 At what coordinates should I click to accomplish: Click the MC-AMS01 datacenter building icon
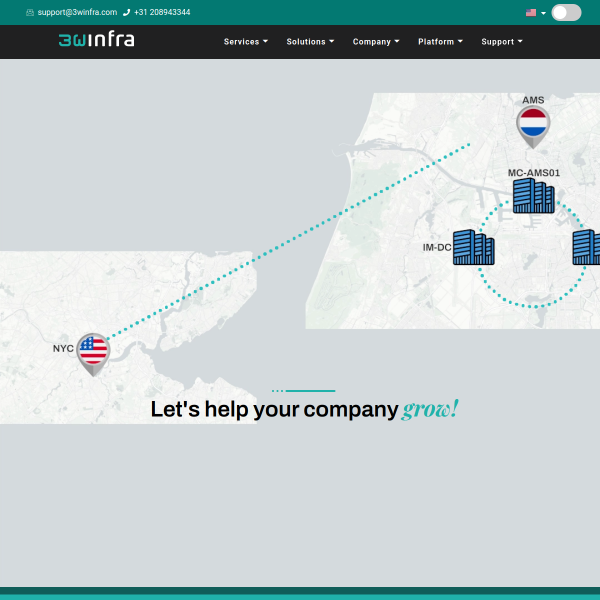533,196
